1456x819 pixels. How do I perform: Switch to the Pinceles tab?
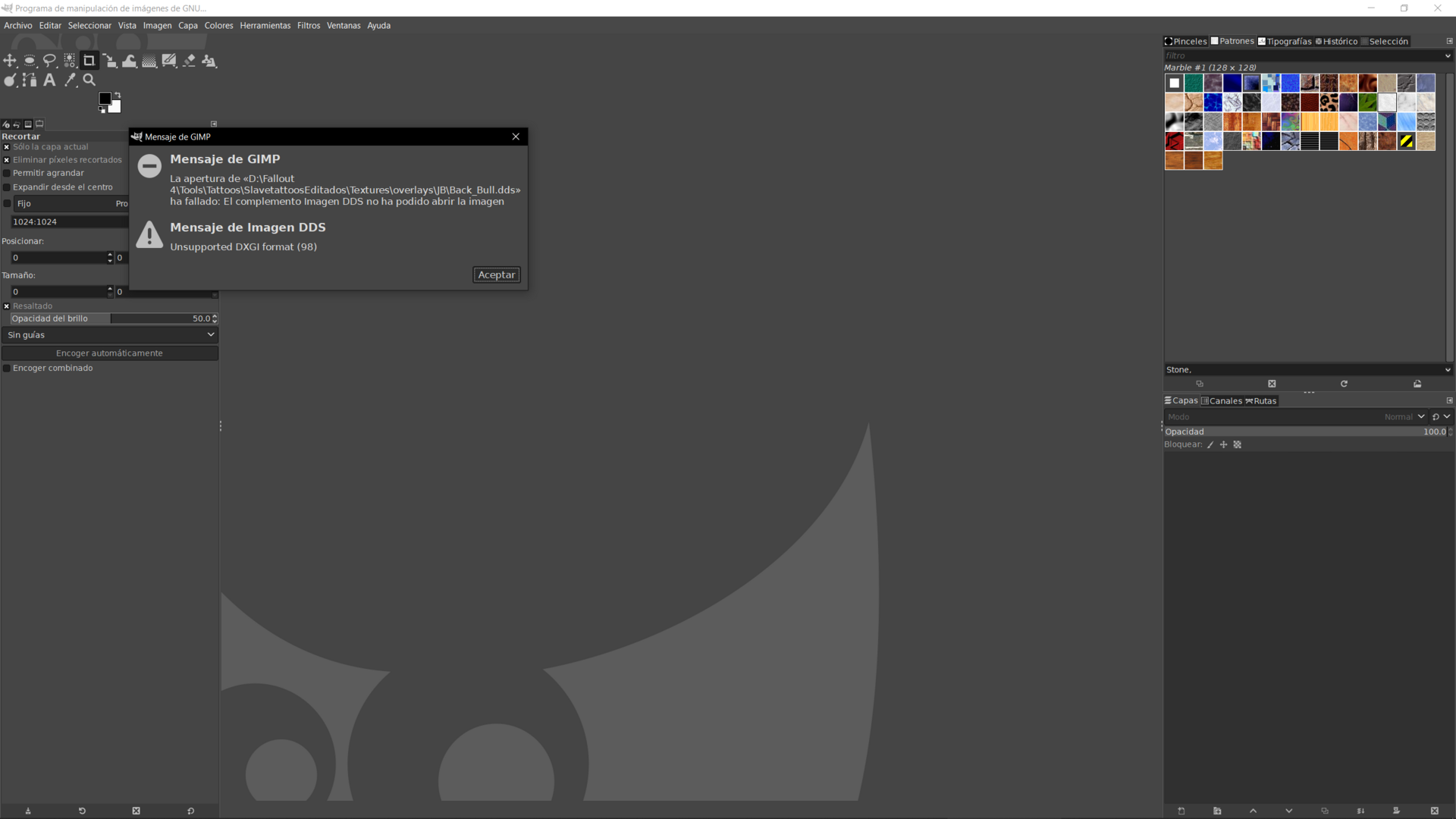pos(1186,42)
